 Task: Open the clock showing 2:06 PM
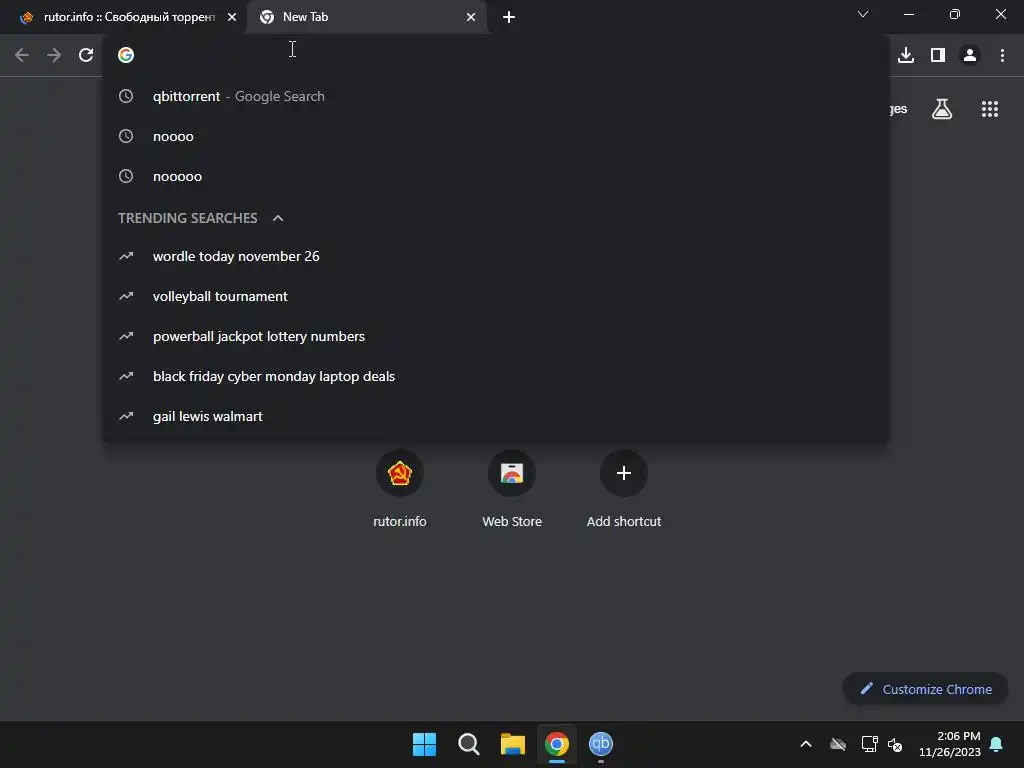[x=950, y=744]
